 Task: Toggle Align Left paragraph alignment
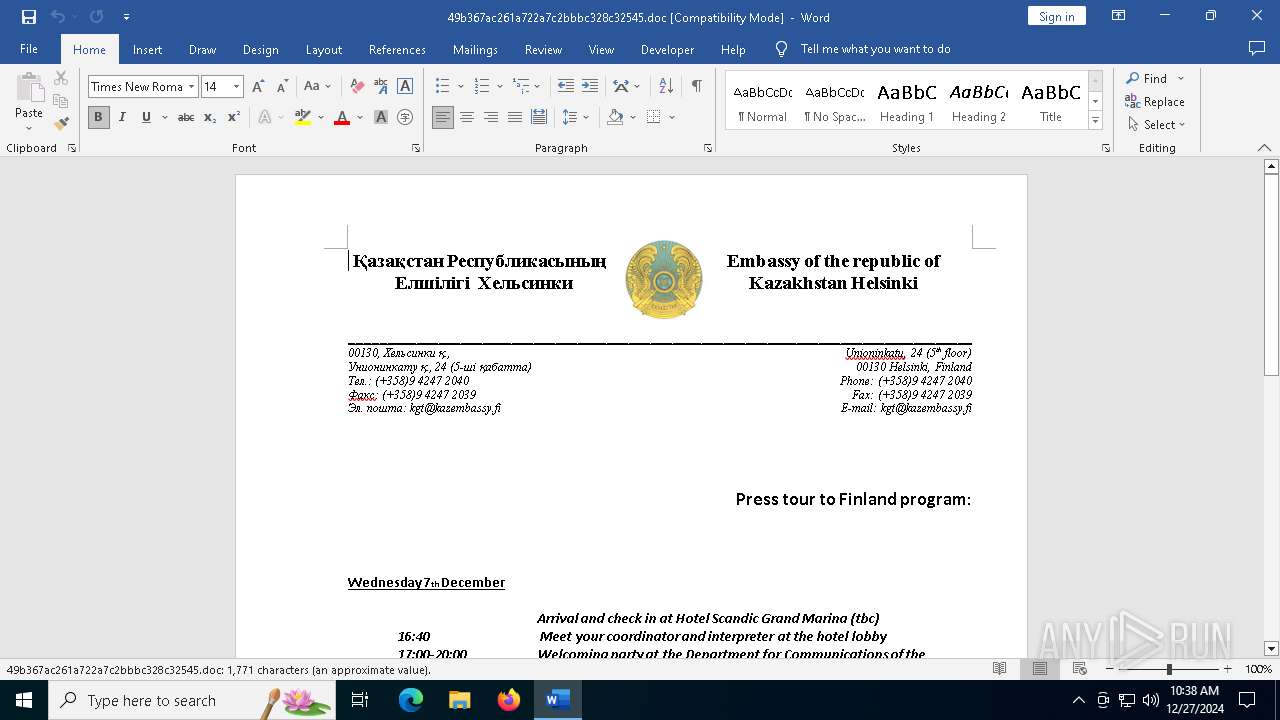pos(443,117)
